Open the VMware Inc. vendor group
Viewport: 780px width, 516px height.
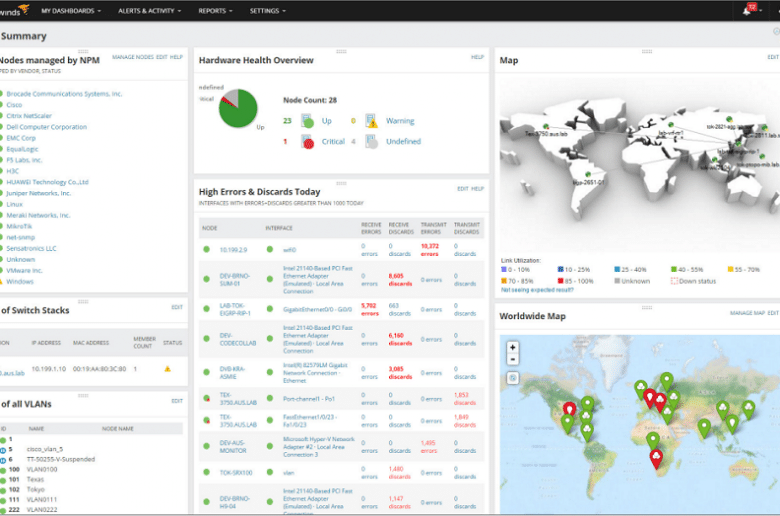coord(24,270)
